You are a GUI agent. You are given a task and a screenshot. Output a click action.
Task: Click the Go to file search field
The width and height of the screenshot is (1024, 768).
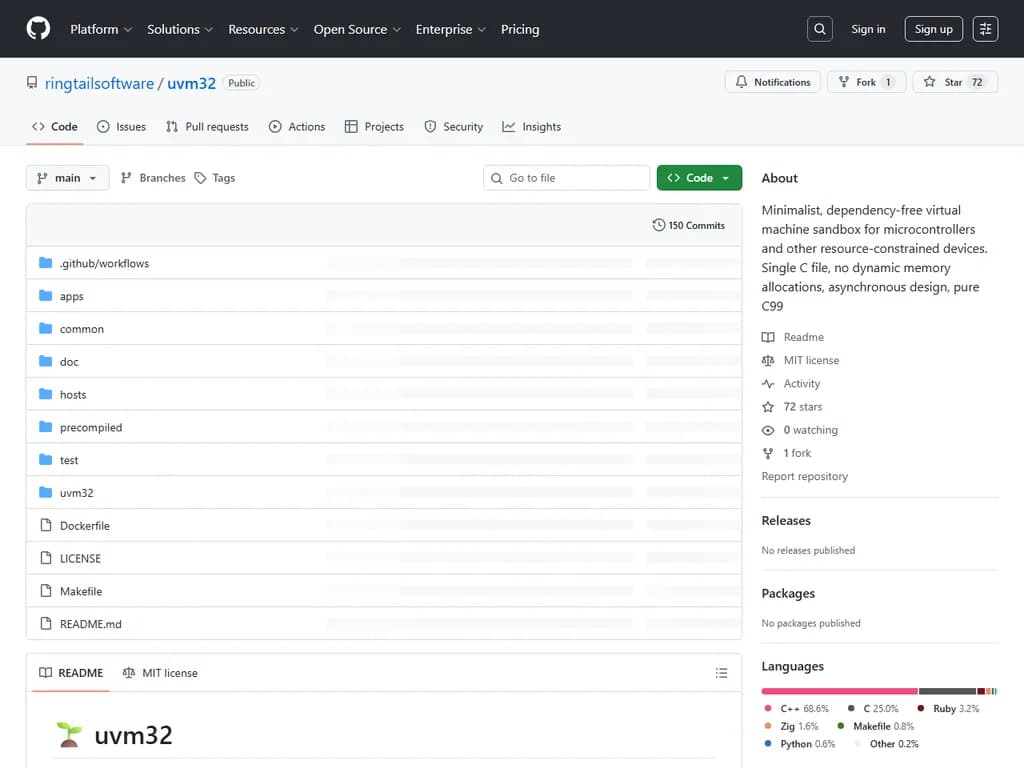click(566, 177)
